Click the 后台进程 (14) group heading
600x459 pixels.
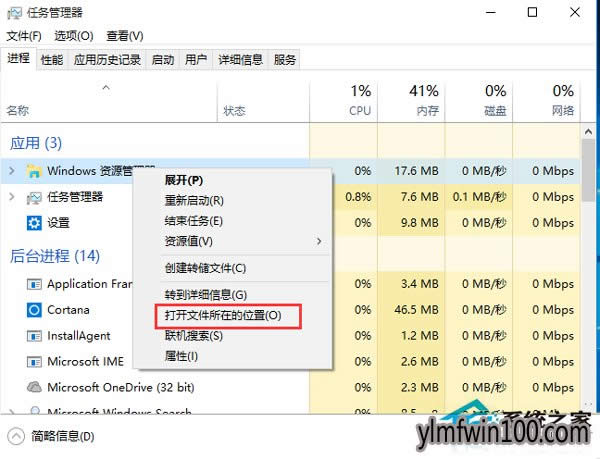click(x=55, y=256)
